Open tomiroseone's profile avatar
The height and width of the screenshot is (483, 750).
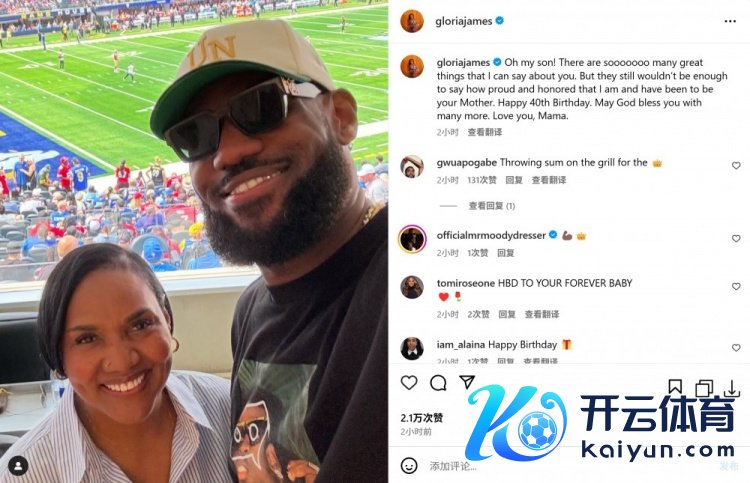pos(412,287)
